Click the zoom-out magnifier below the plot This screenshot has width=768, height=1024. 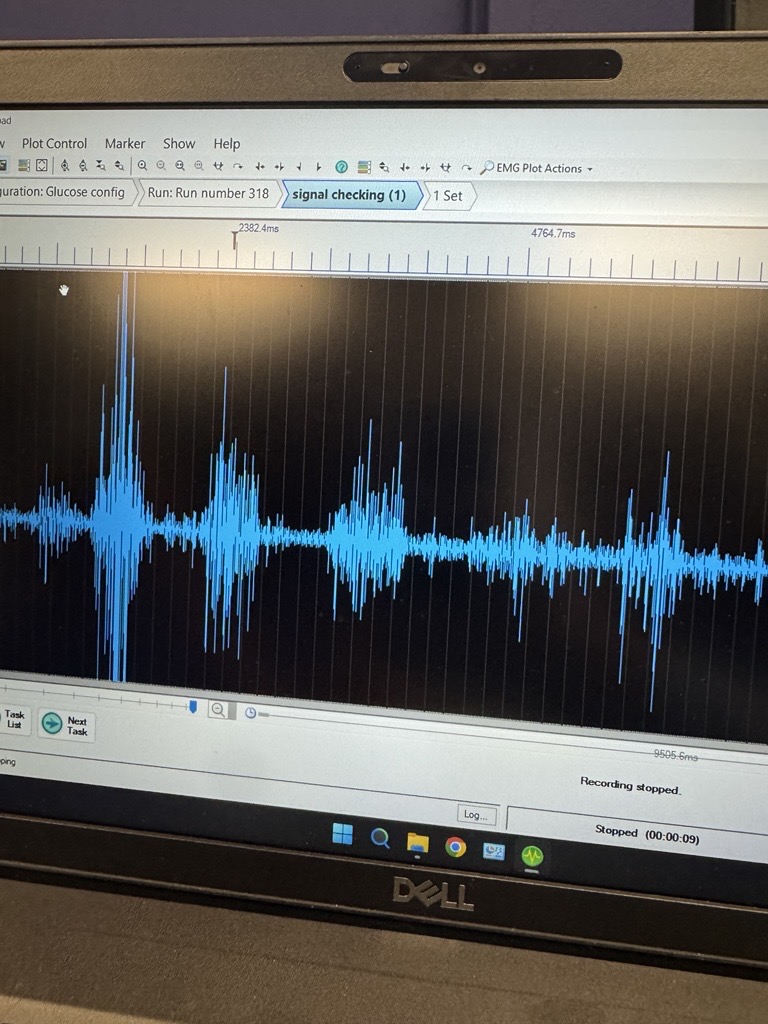pyautogui.click(x=217, y=709)
